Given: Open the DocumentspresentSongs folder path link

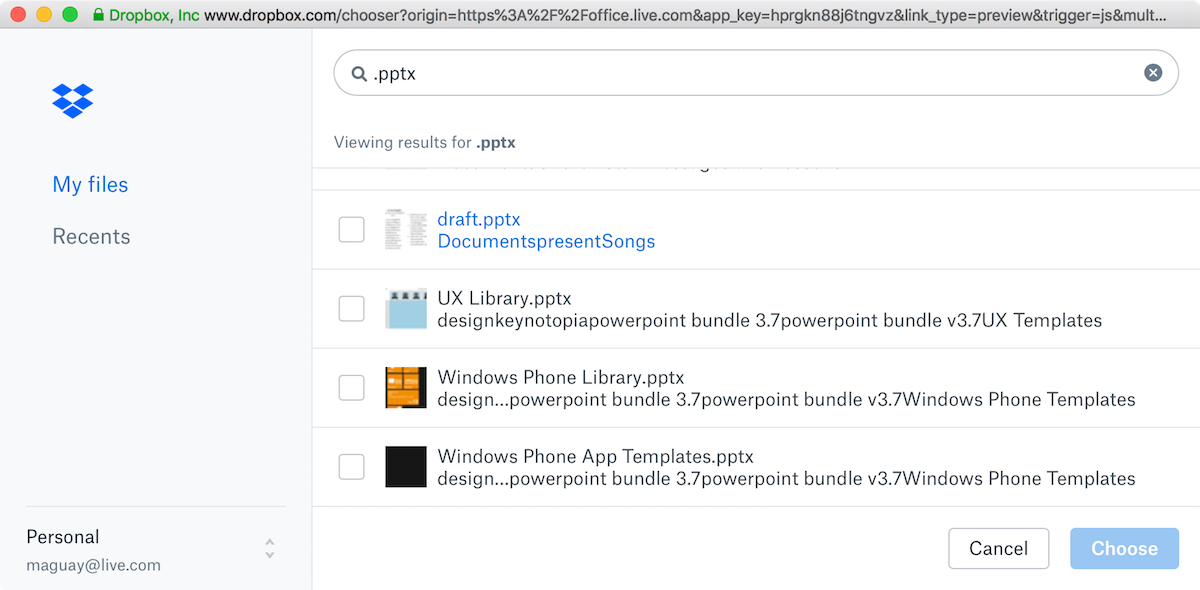Looking at the screenshot, I should [x=546, y=242].
